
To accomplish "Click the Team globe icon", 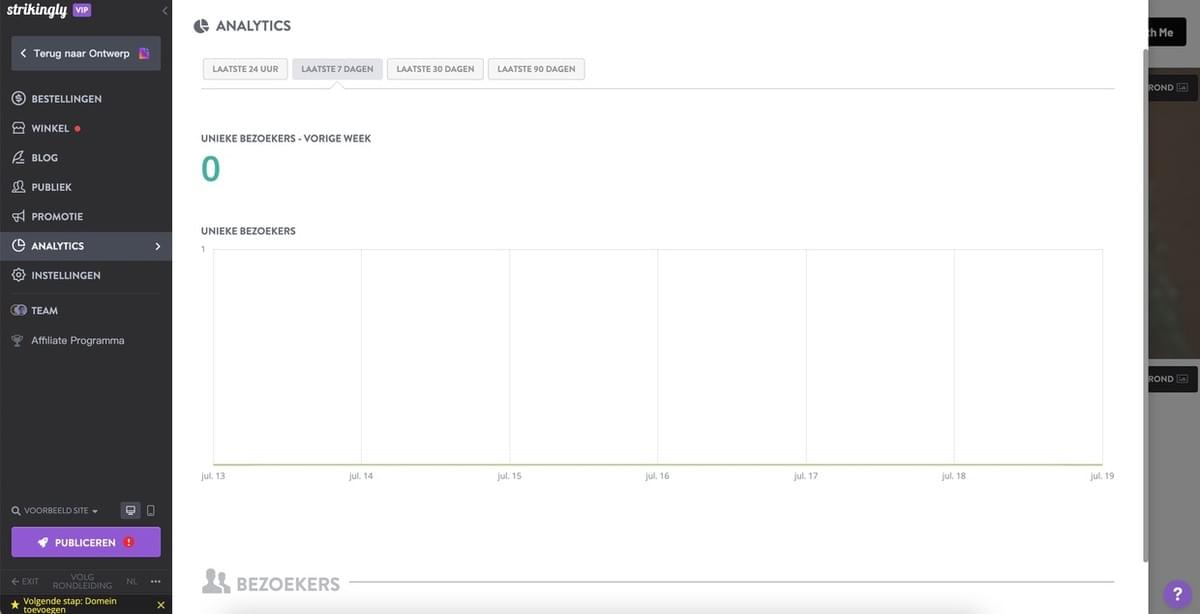I will 19,310.
